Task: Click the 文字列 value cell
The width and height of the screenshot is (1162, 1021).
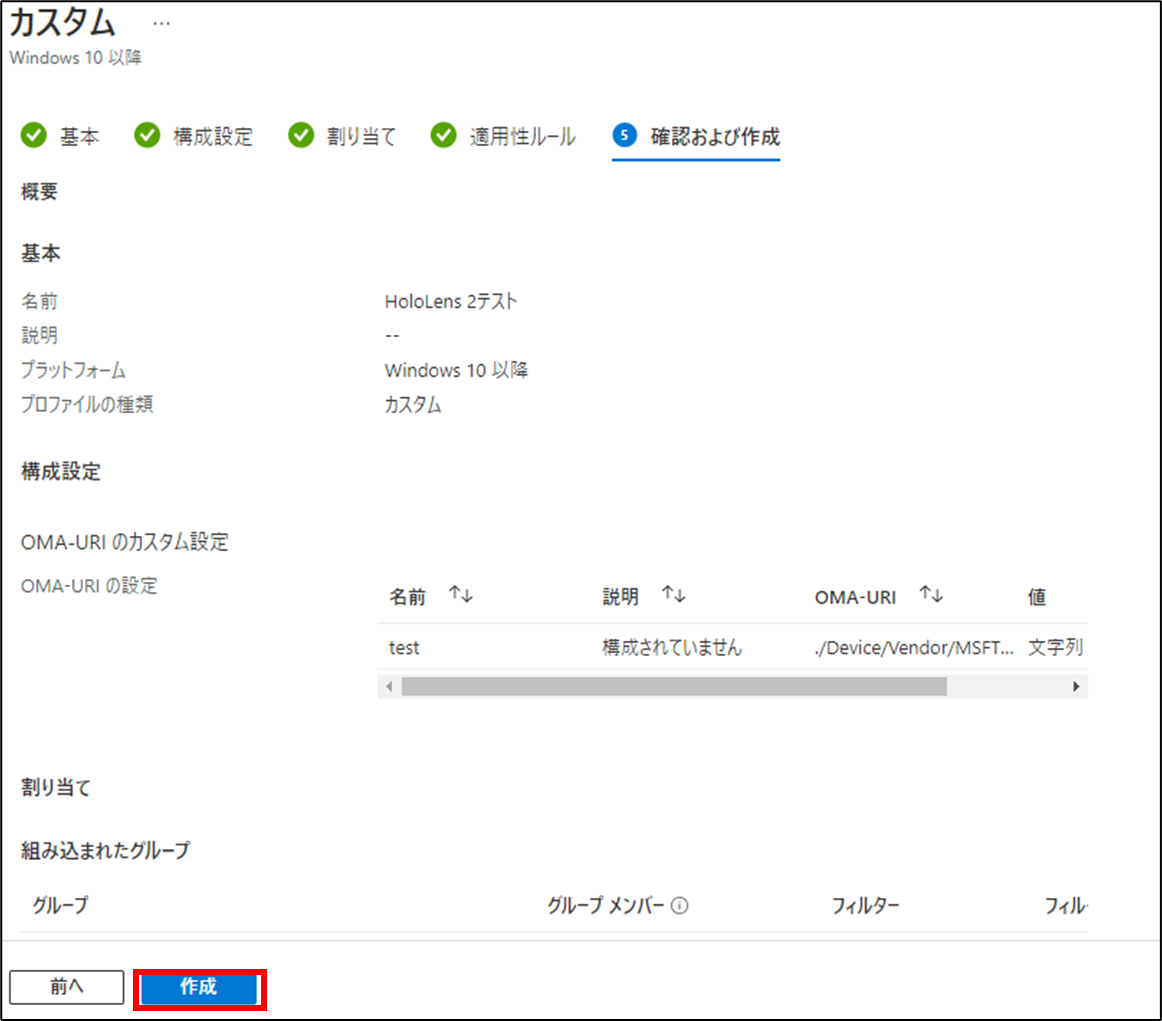Action: point(1055,648)
